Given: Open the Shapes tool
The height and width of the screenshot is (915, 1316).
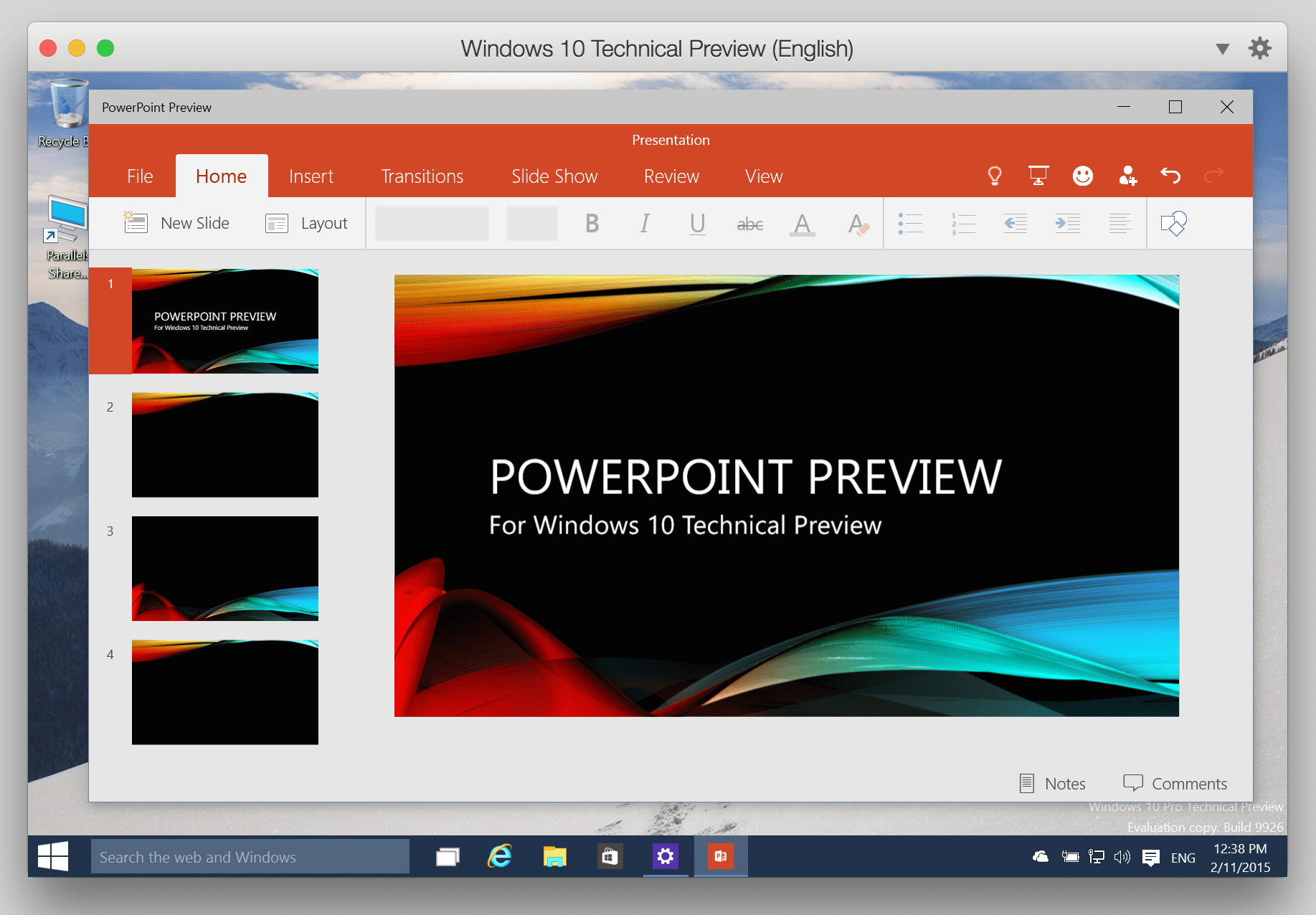Looking at the screenshot, I should 1174,224.
